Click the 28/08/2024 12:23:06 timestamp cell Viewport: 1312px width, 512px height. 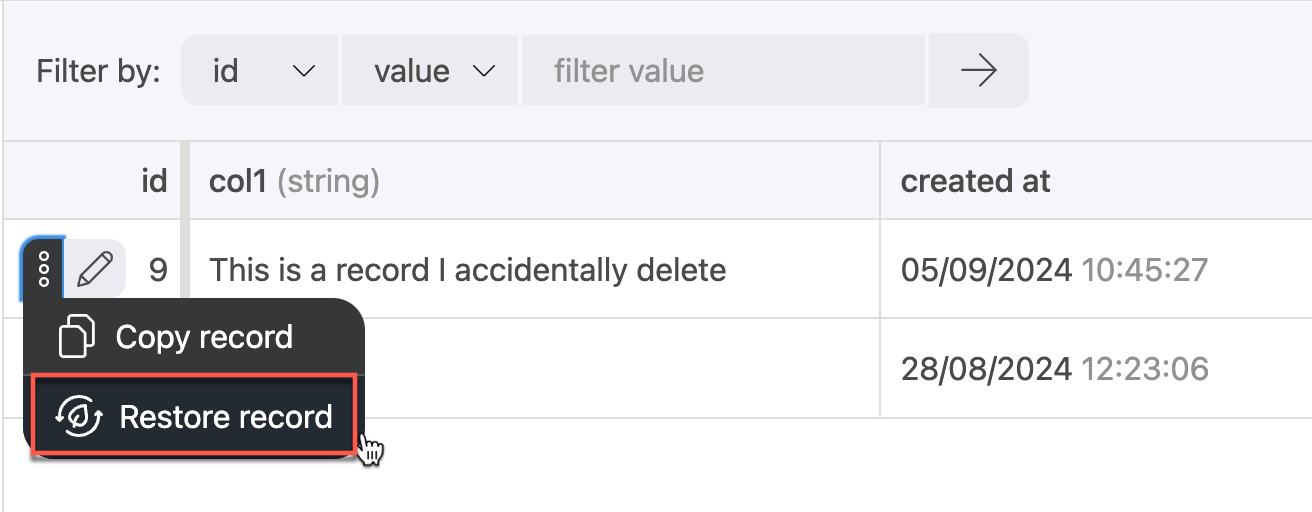click(1054, 369)
